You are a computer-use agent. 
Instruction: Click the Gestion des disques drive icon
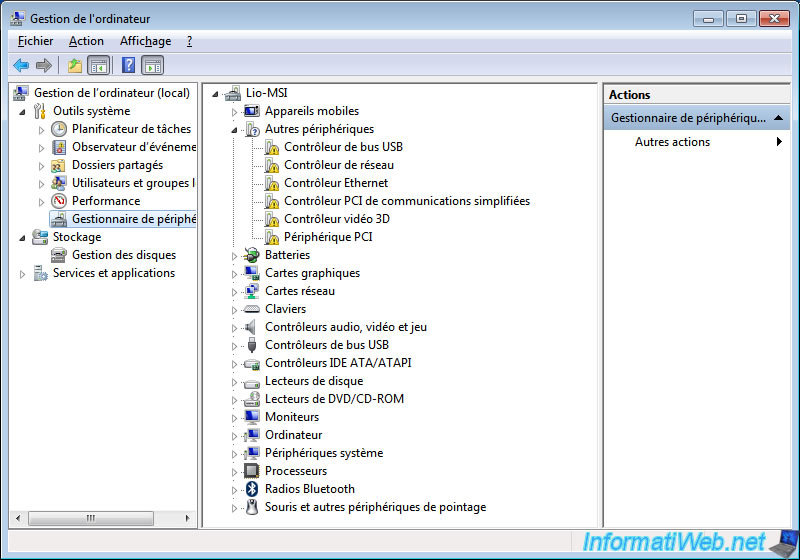59,255
